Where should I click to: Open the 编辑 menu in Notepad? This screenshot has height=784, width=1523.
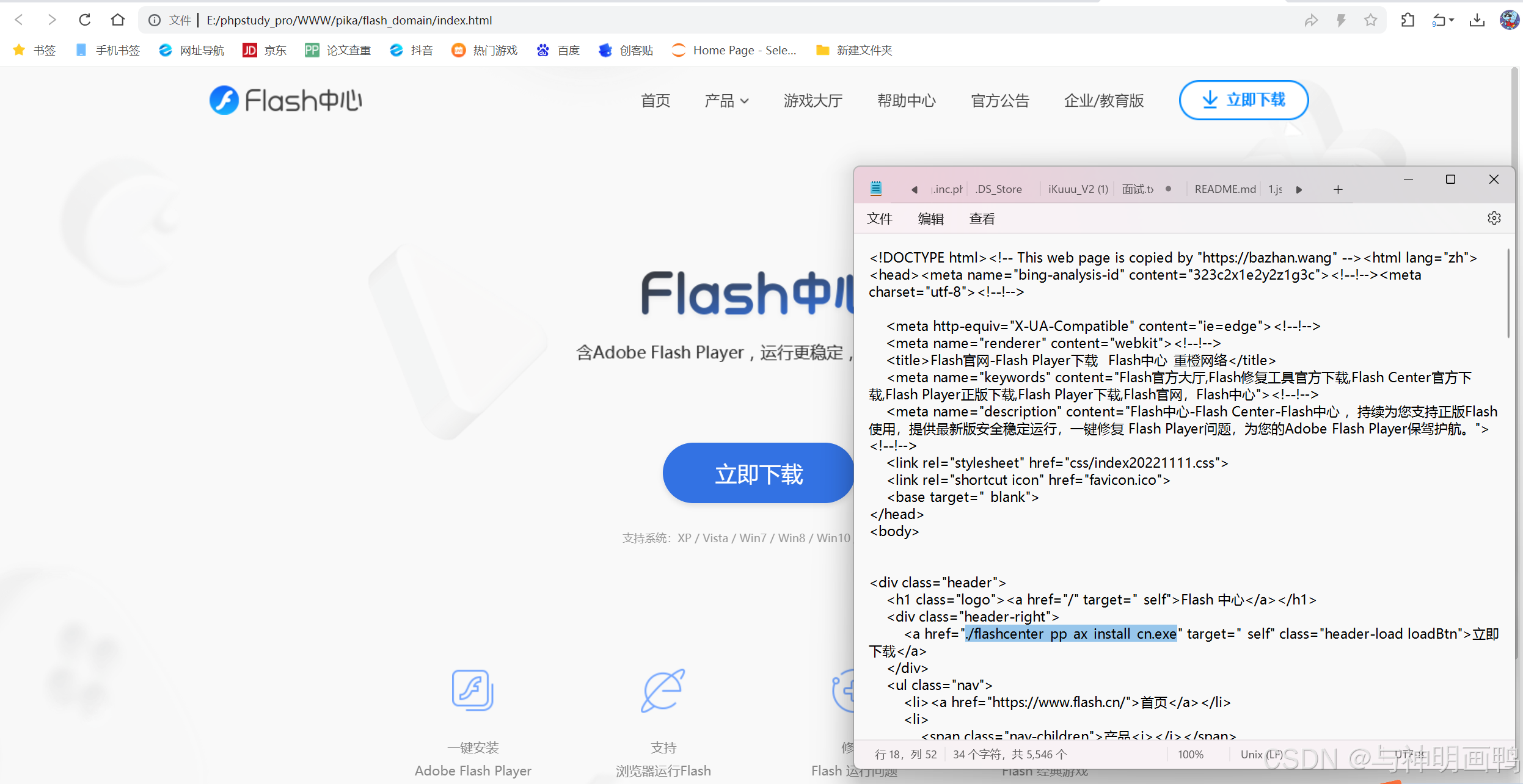click(x=930, y=219)
